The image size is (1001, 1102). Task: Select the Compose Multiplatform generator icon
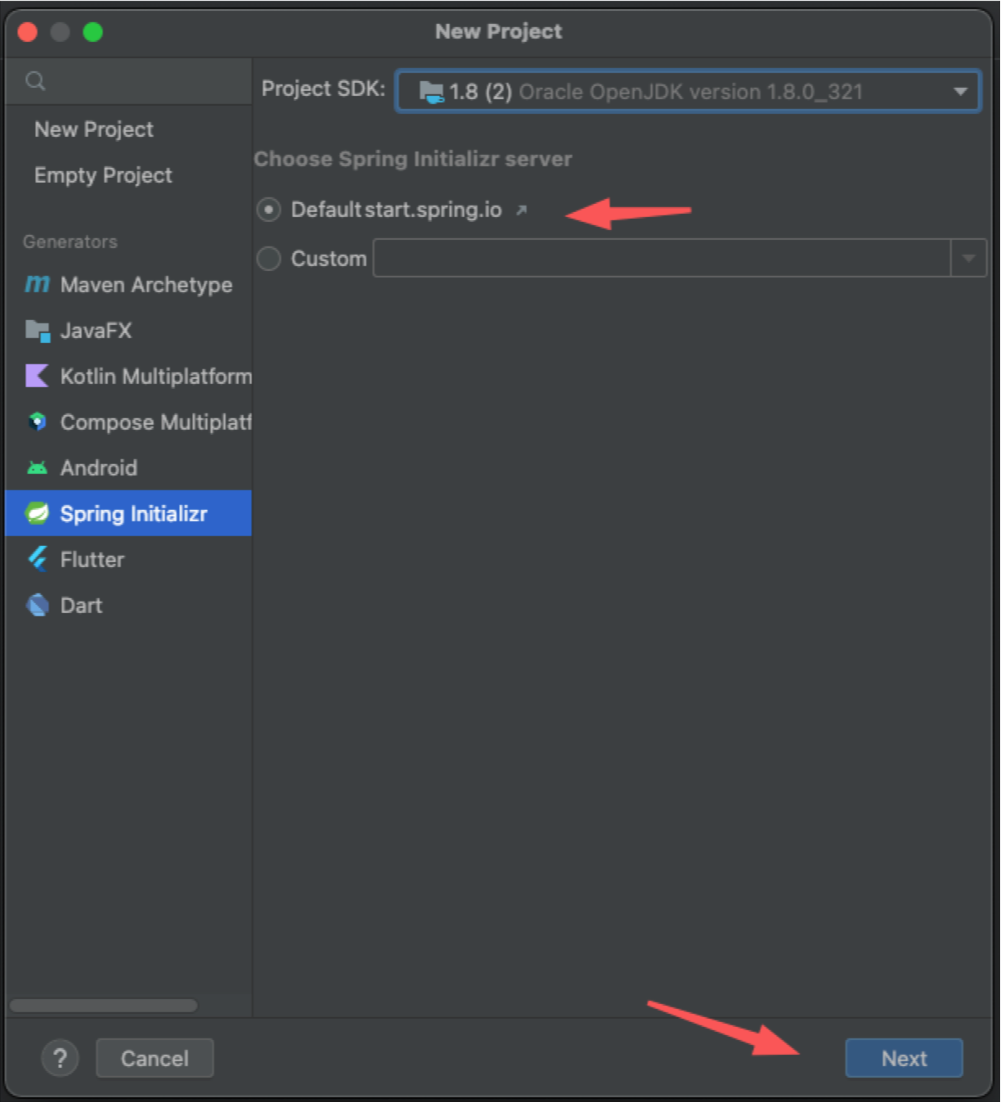(36, 422)
